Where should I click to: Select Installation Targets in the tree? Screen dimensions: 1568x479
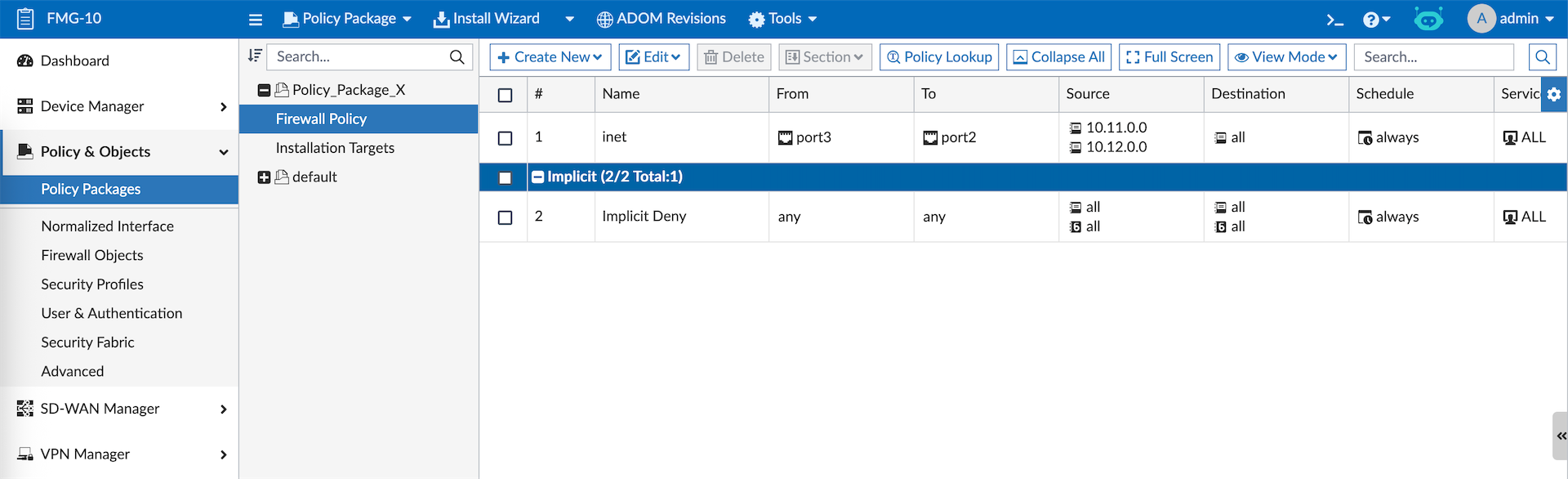tap(335, 148)
